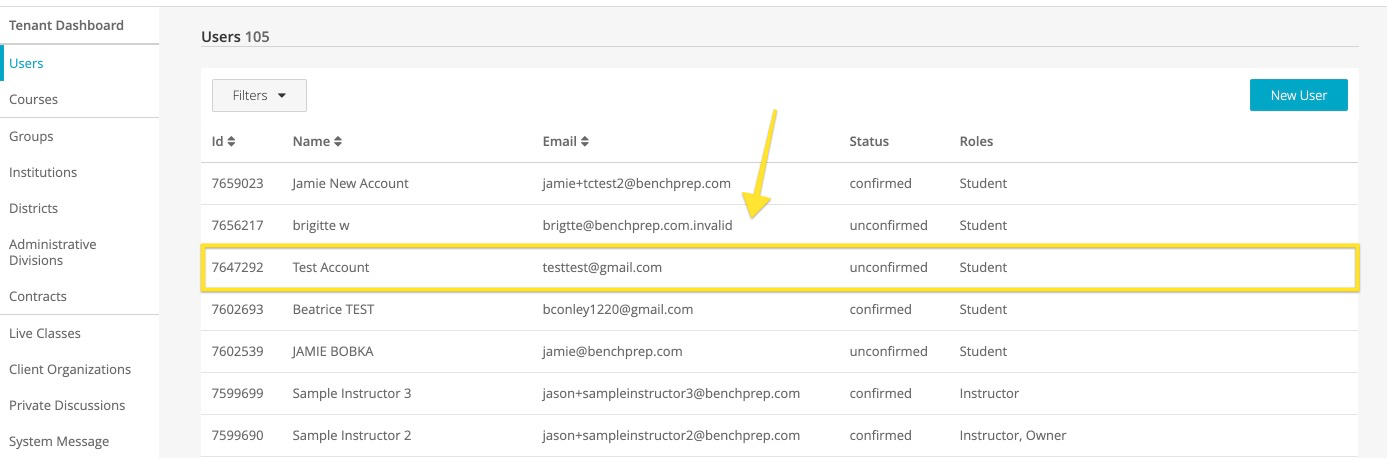Click confirmed status of Beatrice TEST
The width and height of the screenshot is (1387, 458).
[880, 309]
